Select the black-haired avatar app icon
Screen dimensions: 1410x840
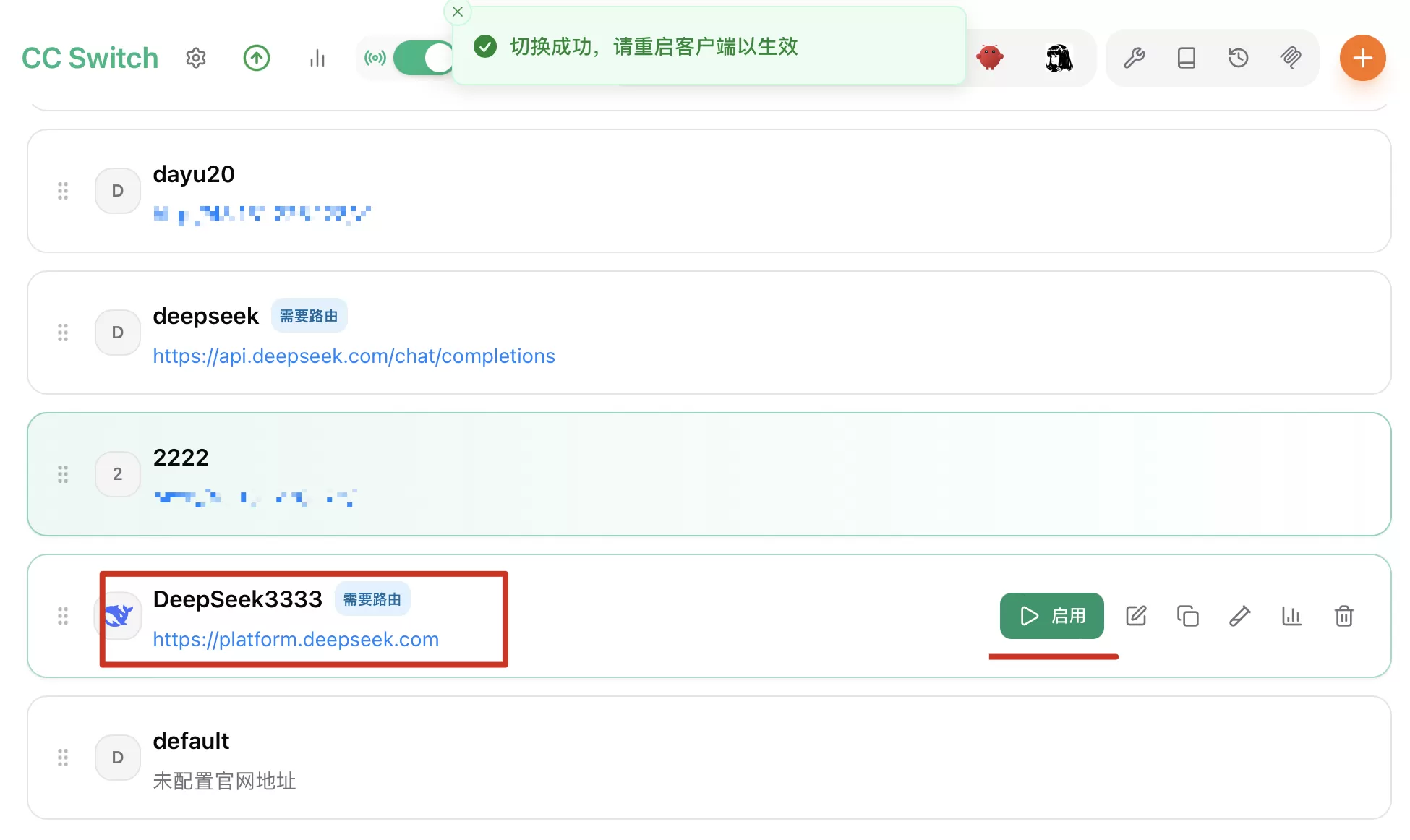(1059, 58)
